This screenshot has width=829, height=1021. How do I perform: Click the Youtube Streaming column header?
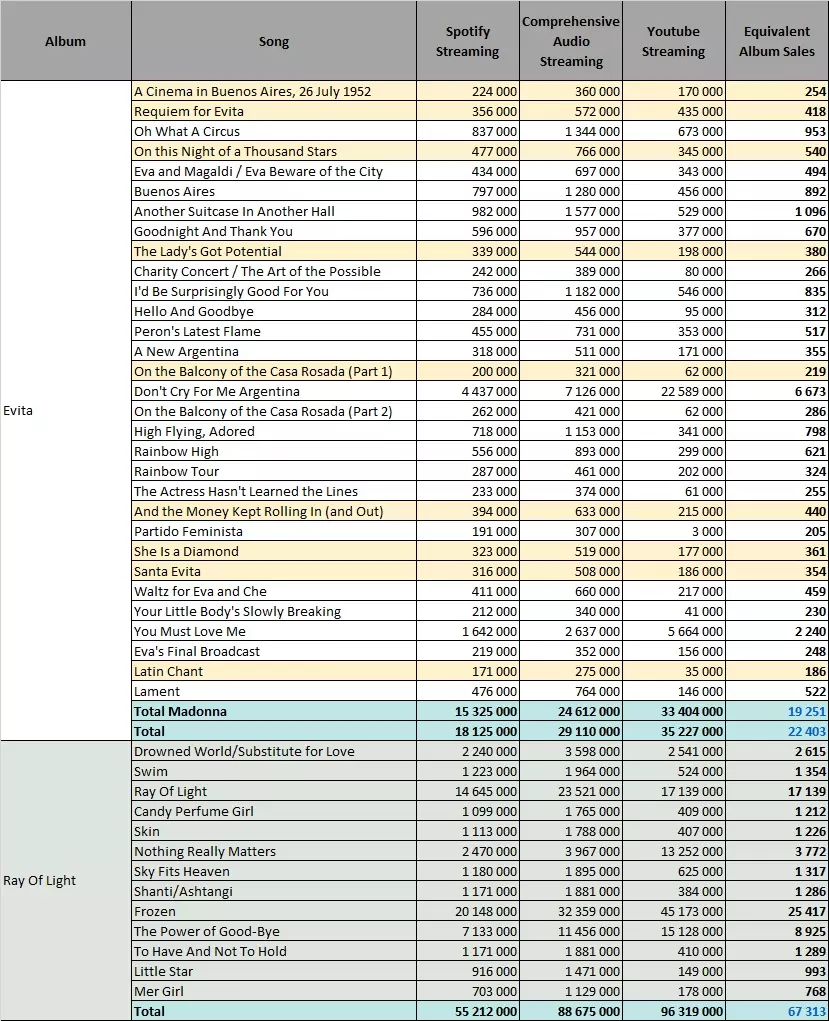tap(673, 41)
